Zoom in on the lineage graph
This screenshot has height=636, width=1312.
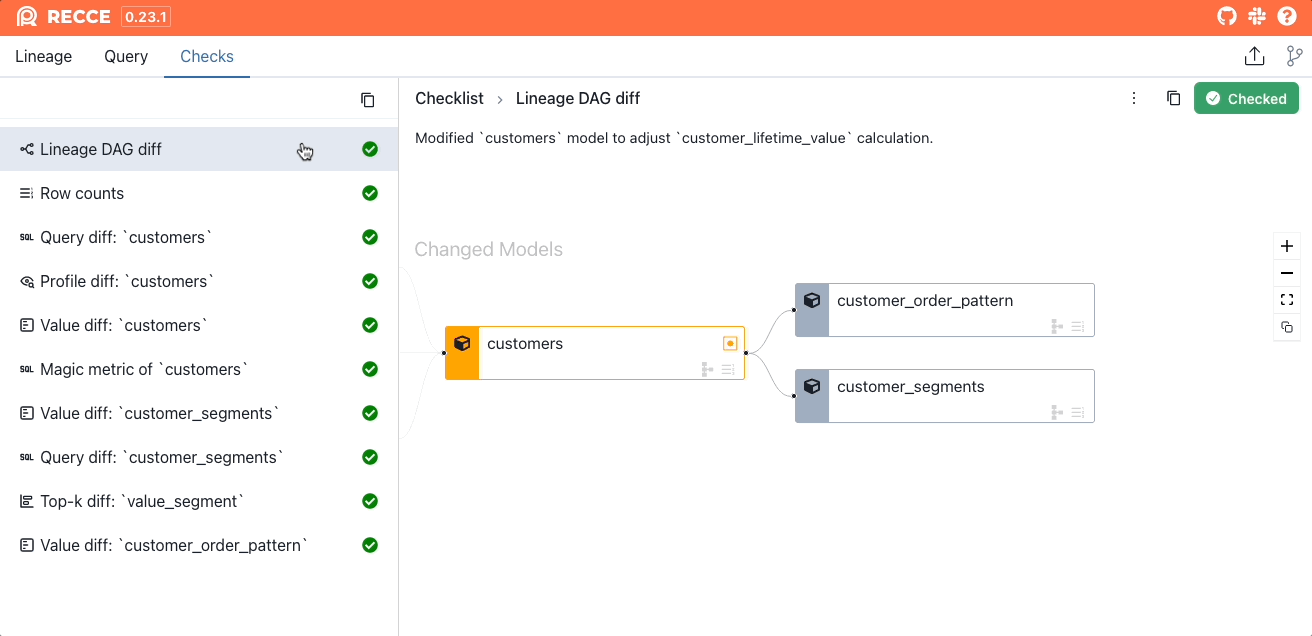[1287, 246]
